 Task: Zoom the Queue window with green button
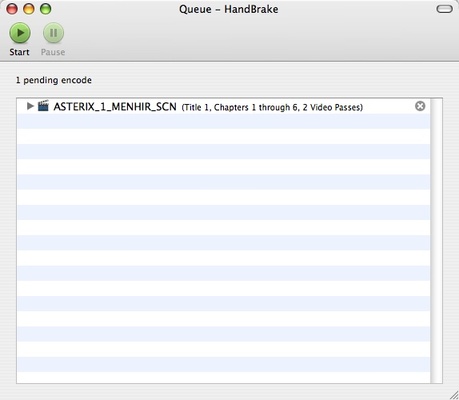pyautogui.click(x=46, y=9)
